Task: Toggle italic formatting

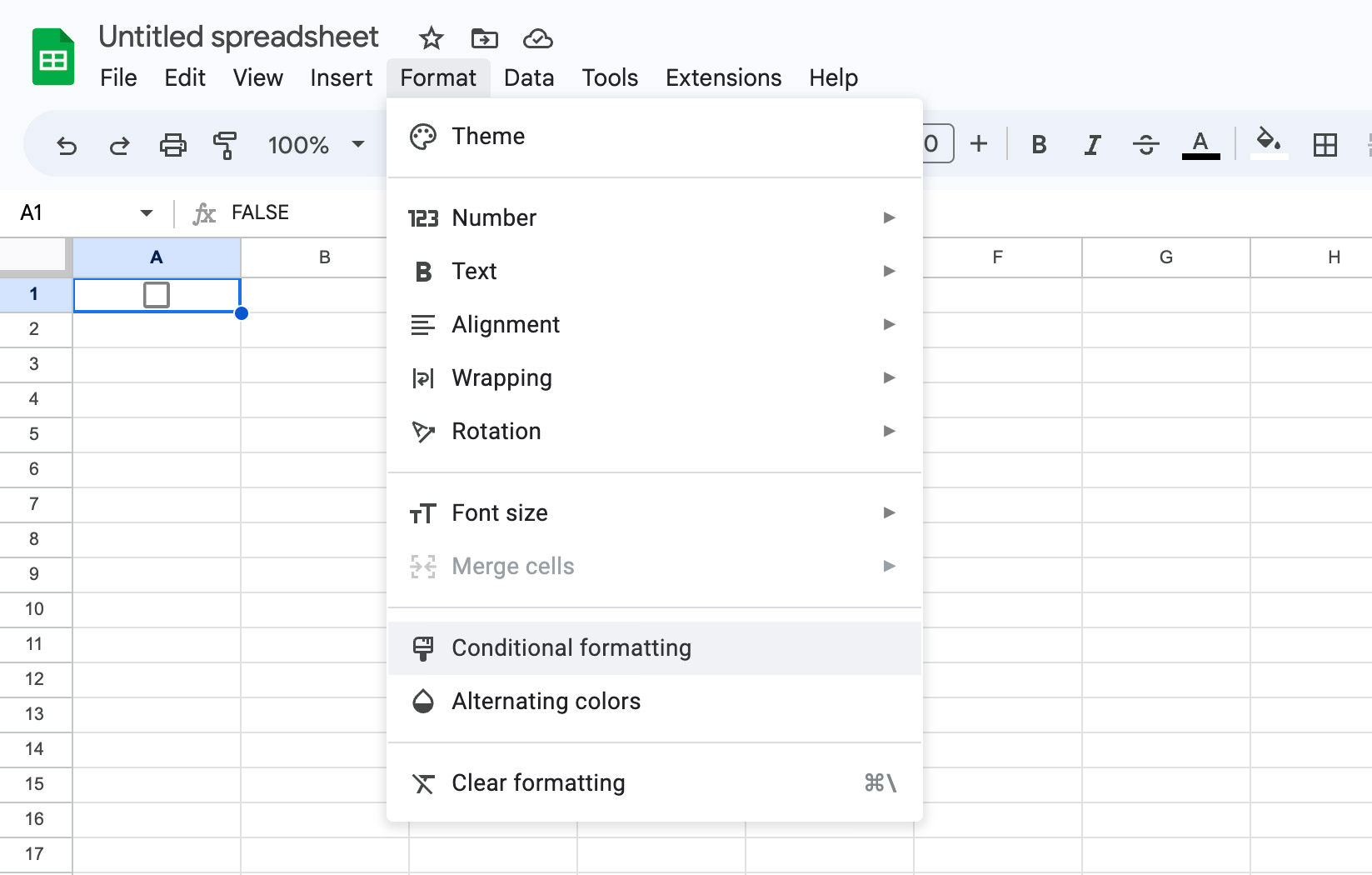Action: click(x=1092, y=145)
